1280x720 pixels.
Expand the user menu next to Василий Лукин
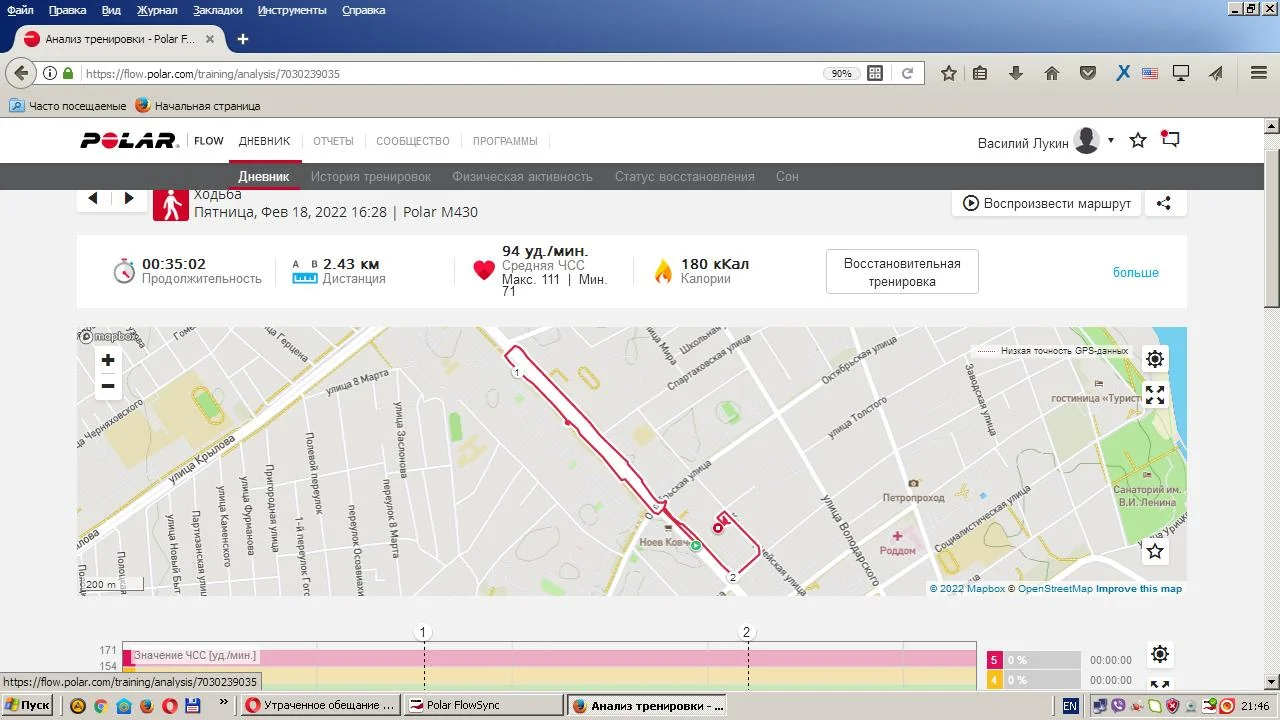(x=1111, y=140)
